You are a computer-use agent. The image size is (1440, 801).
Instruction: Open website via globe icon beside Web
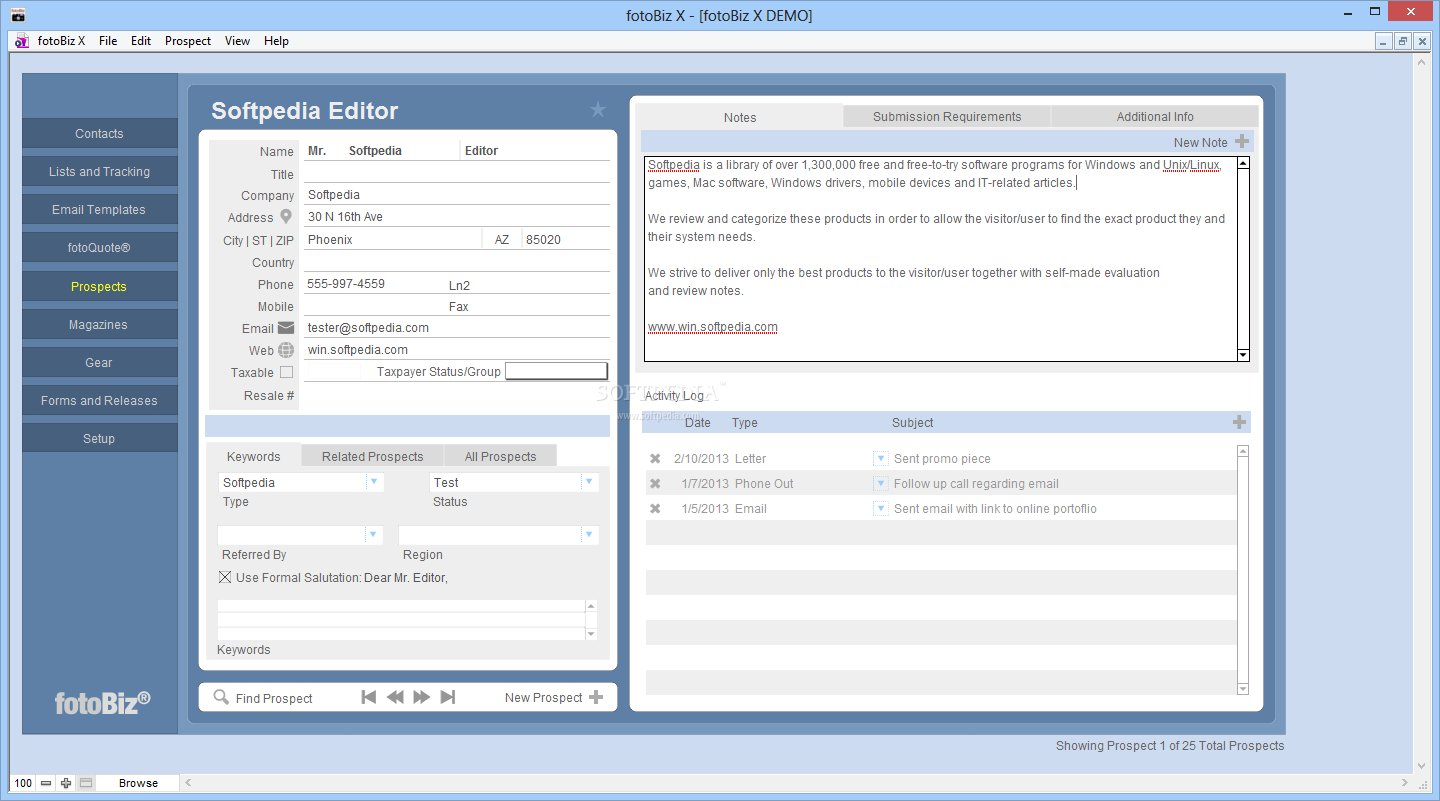pyautogui.click(x=286, y=350)
